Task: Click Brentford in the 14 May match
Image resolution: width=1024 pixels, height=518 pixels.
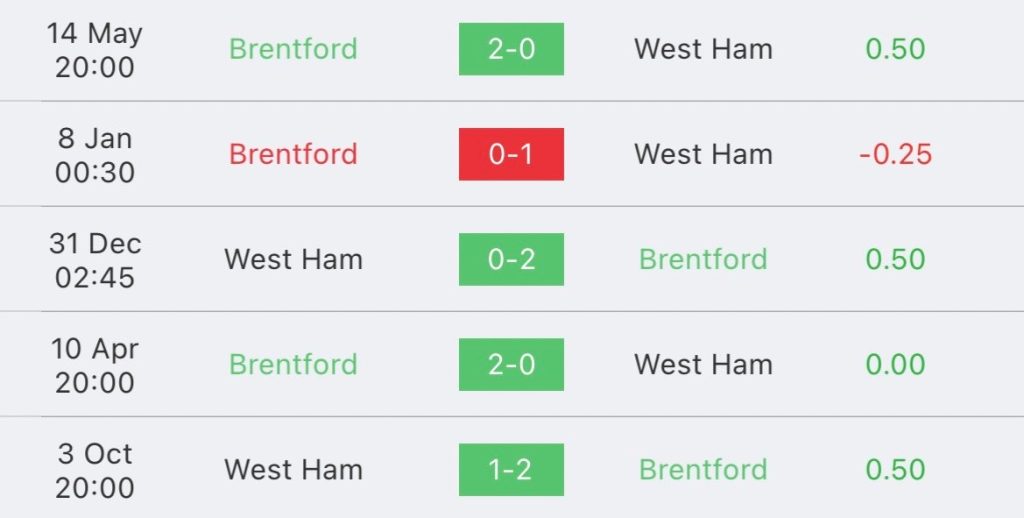Action: coord(293,49)
